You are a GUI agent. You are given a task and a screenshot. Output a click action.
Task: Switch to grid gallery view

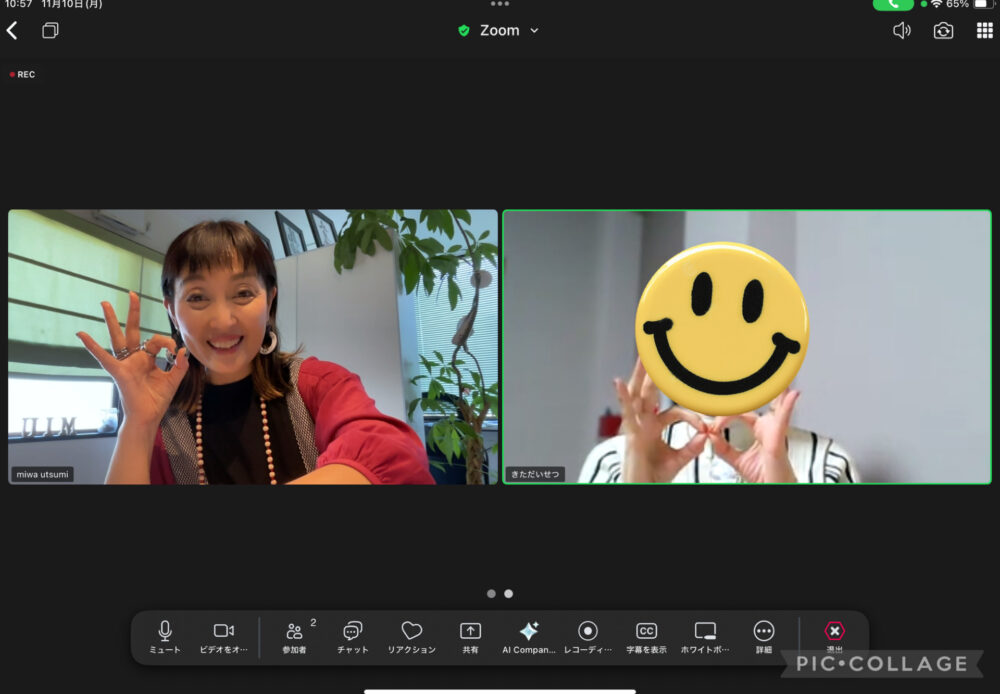point(984,31)
